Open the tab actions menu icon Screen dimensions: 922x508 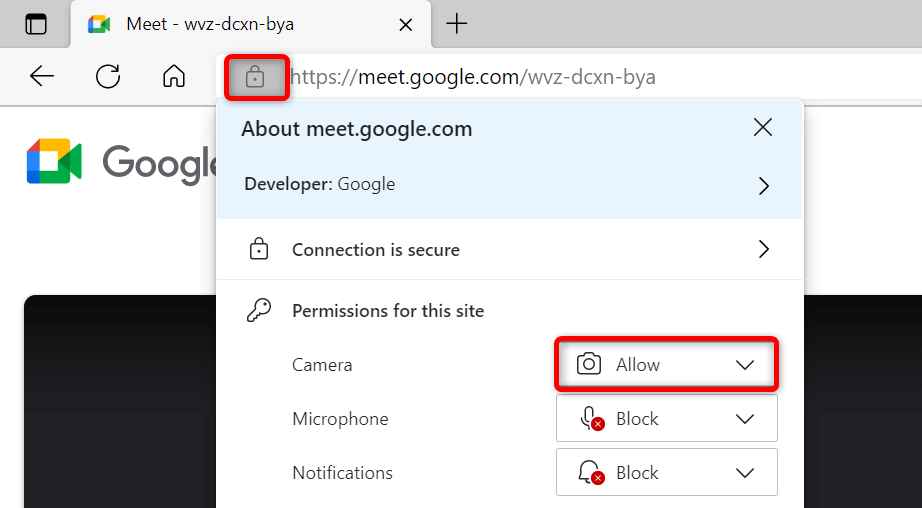pos(36,24)
